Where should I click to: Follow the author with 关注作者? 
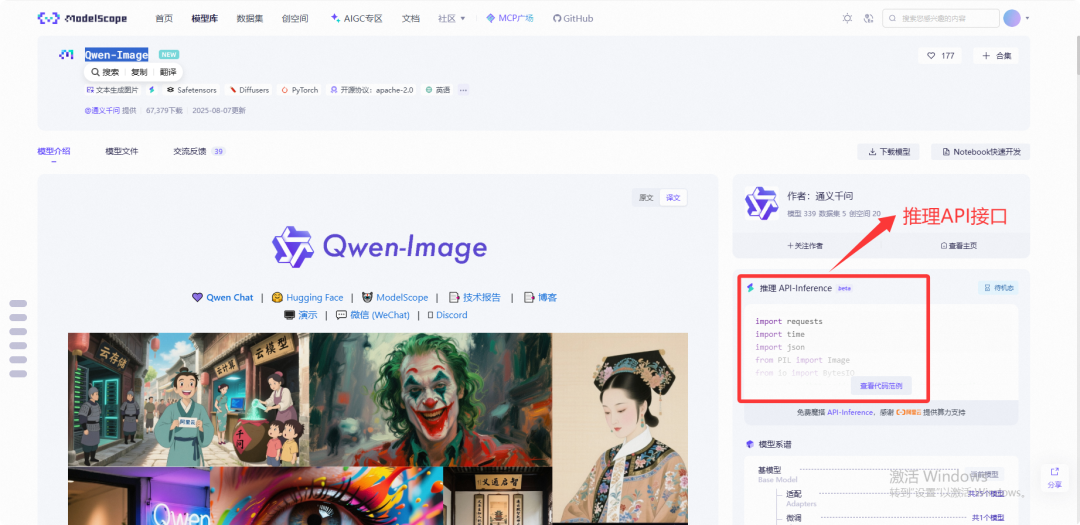click(805, 245)
